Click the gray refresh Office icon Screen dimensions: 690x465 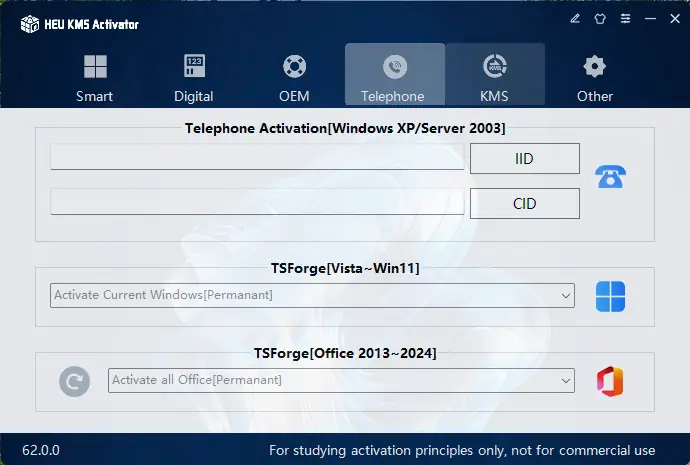pos(74,381)
